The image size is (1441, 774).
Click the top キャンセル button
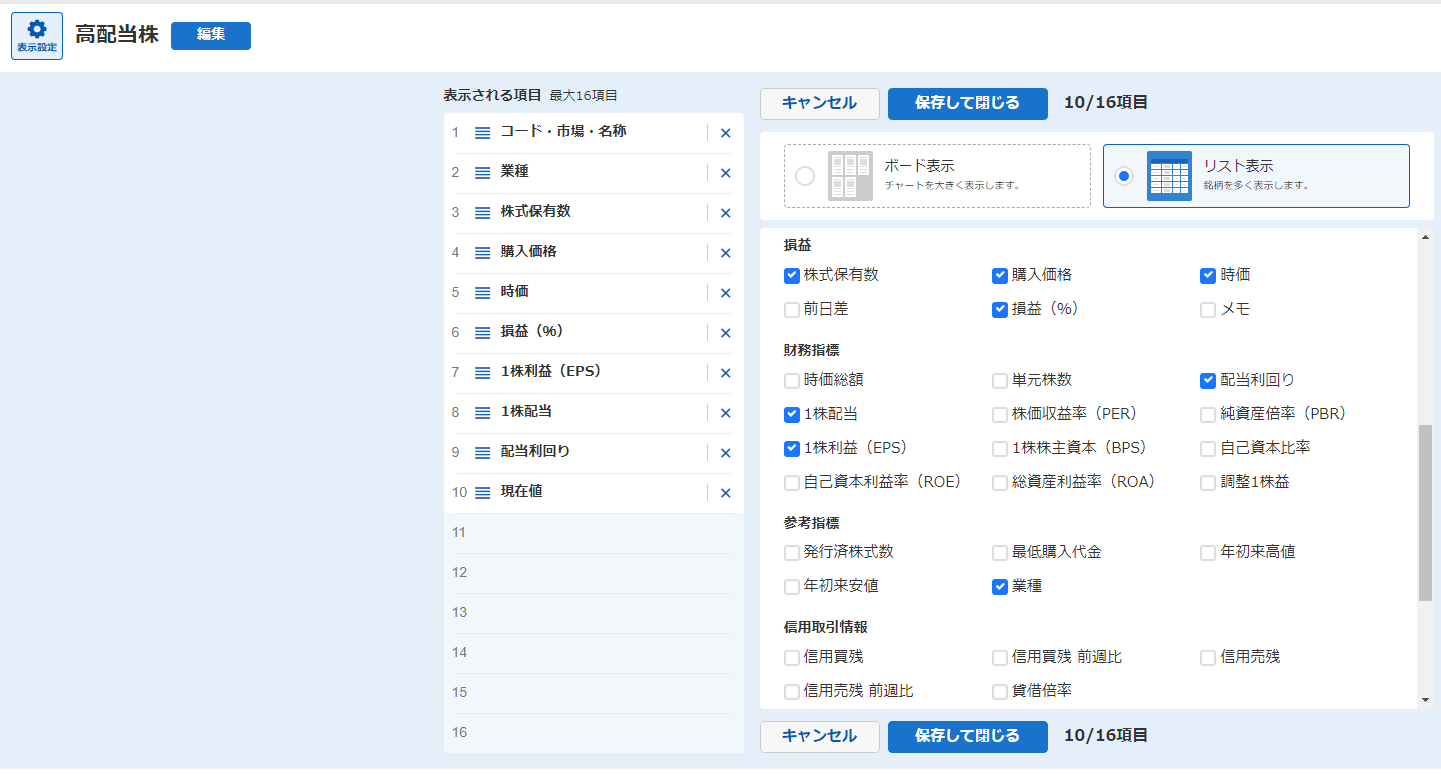(x=819, y=103)
